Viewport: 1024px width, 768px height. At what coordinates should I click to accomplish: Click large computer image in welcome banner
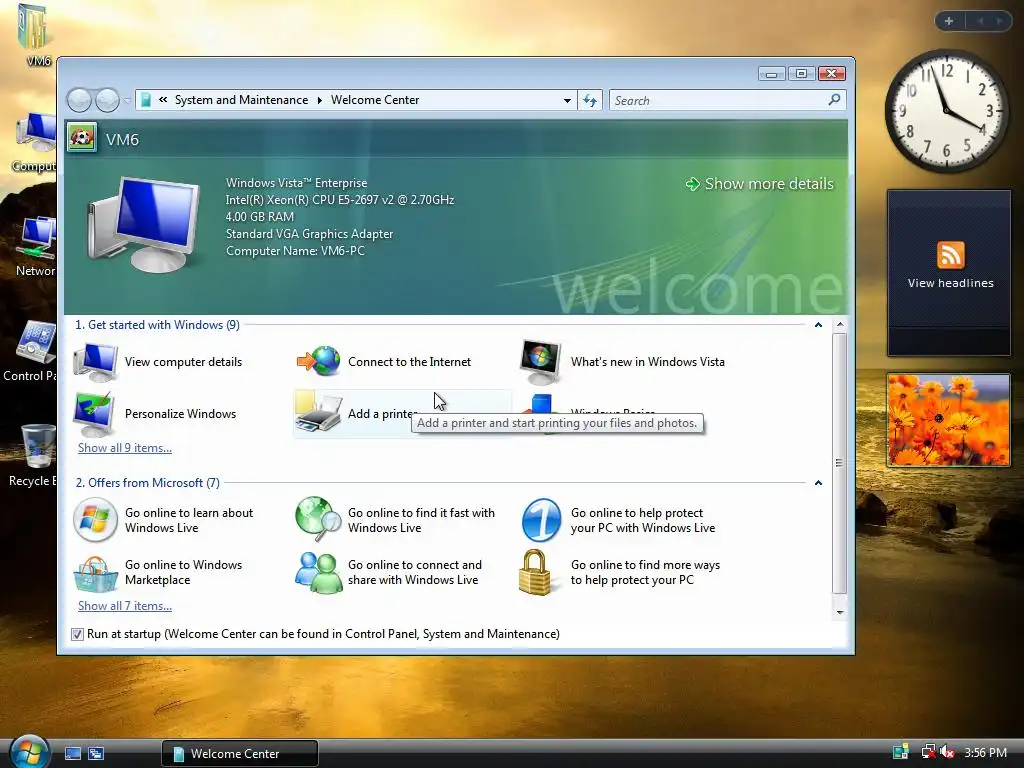pos(145,224)
